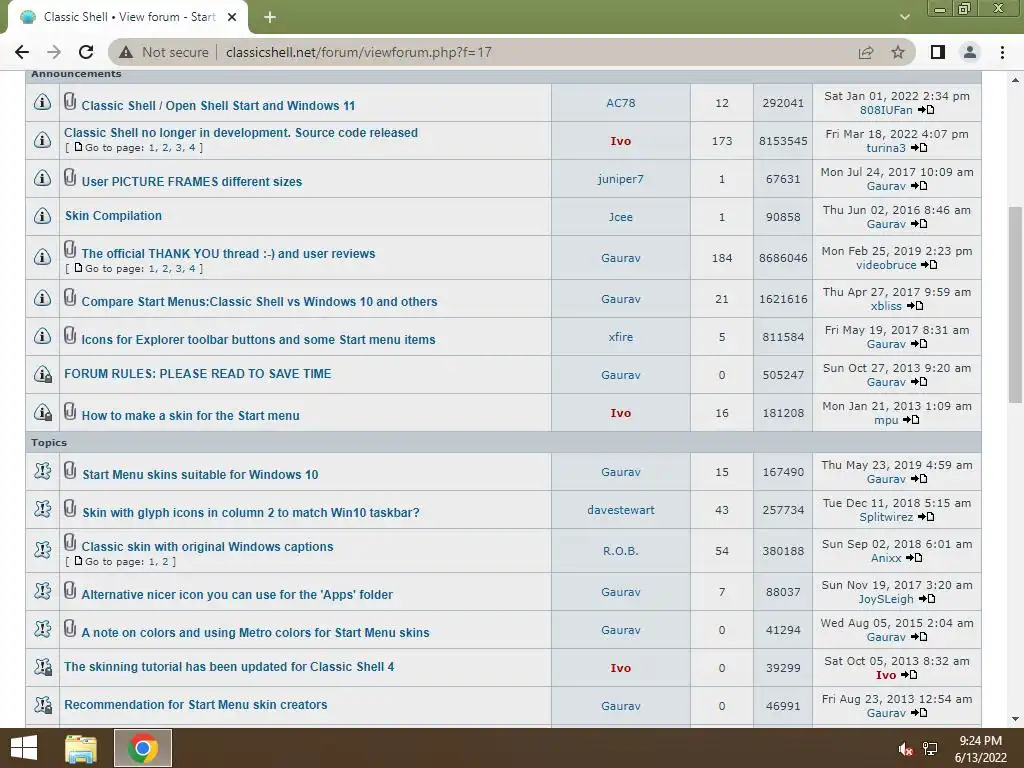
Task: Open Recommendation for Start Menu skin creators topic
Action: pyautogui.click(x=196, y=705)
